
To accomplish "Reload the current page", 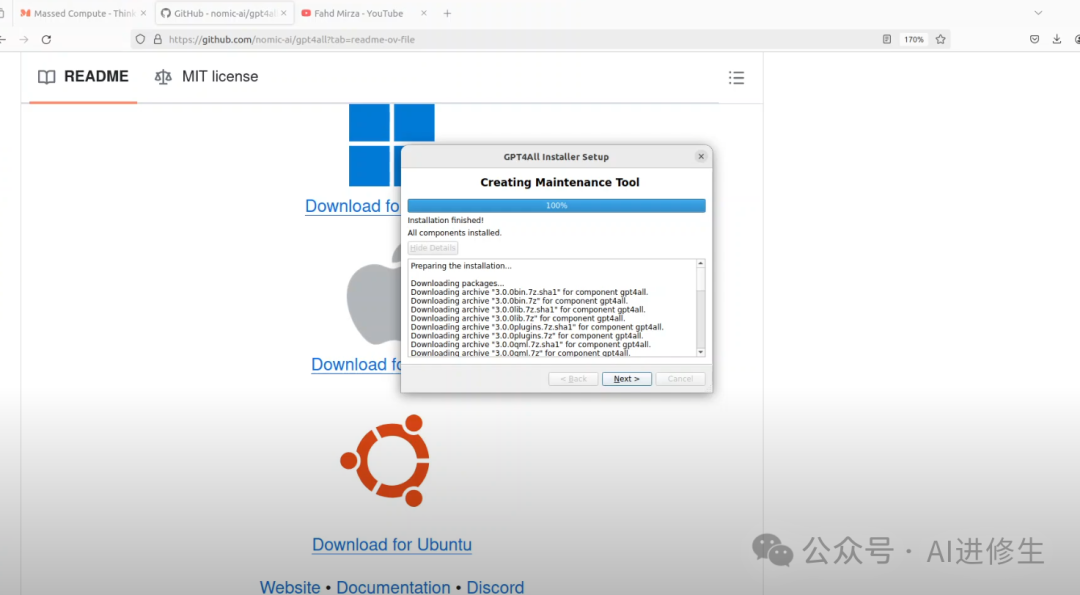I will click(x=46, y=39).
